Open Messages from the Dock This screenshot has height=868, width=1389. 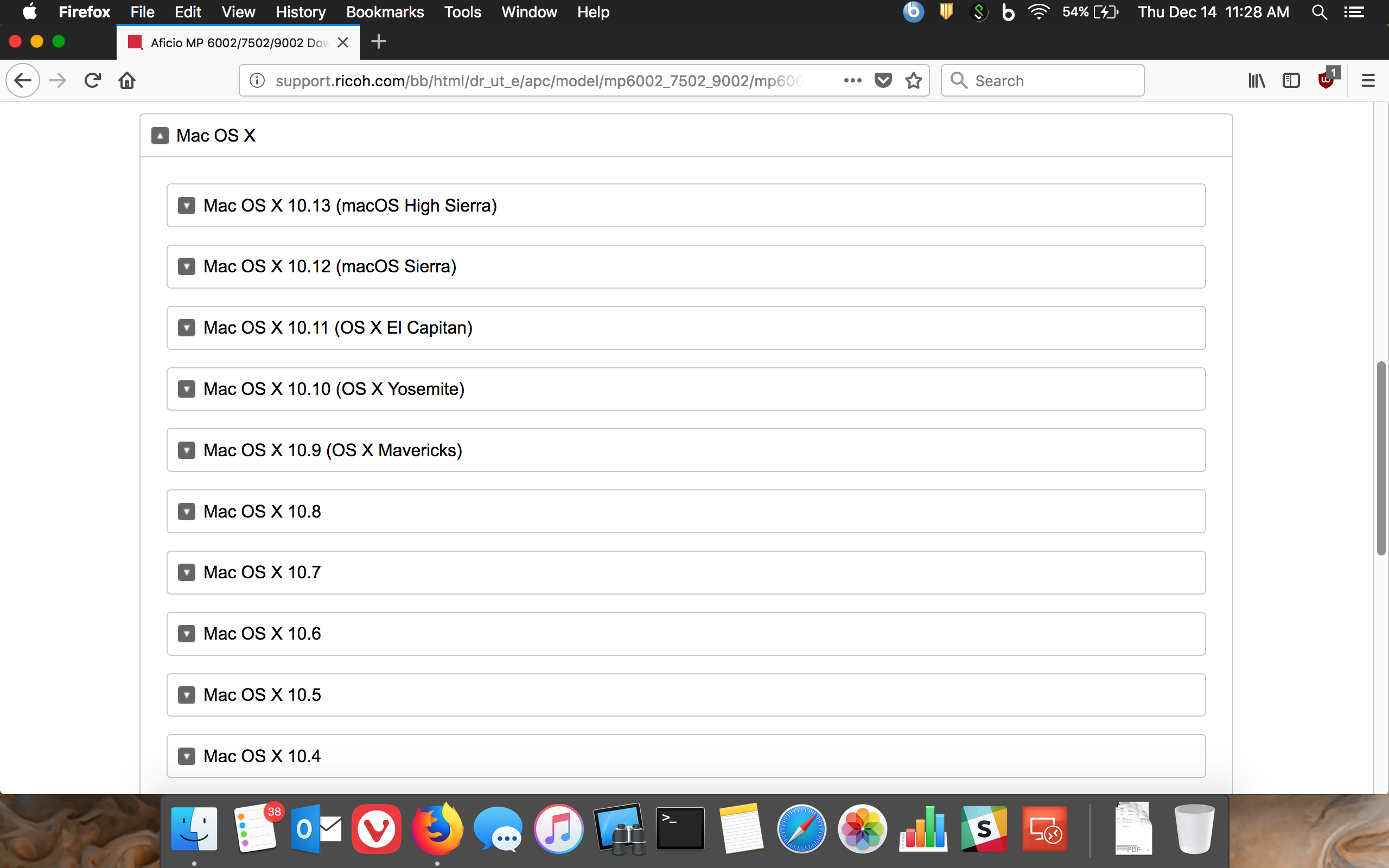point(498,829)
